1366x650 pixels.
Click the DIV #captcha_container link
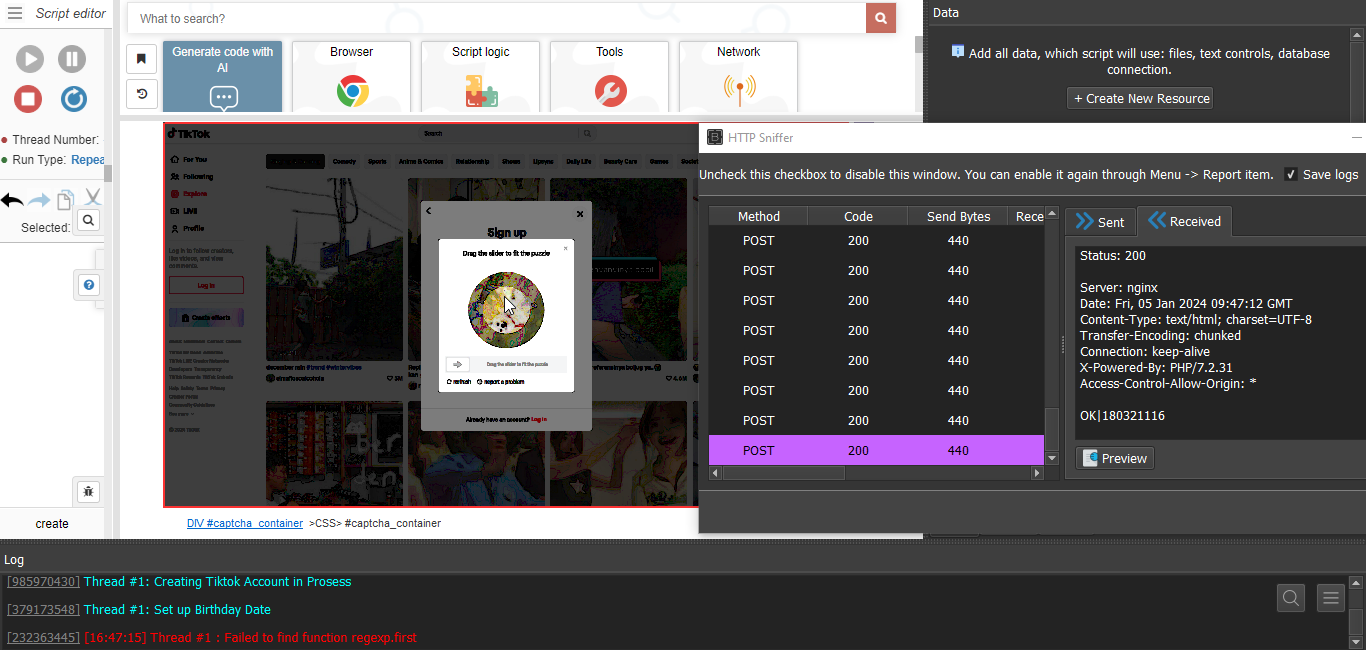coord(245,523)
